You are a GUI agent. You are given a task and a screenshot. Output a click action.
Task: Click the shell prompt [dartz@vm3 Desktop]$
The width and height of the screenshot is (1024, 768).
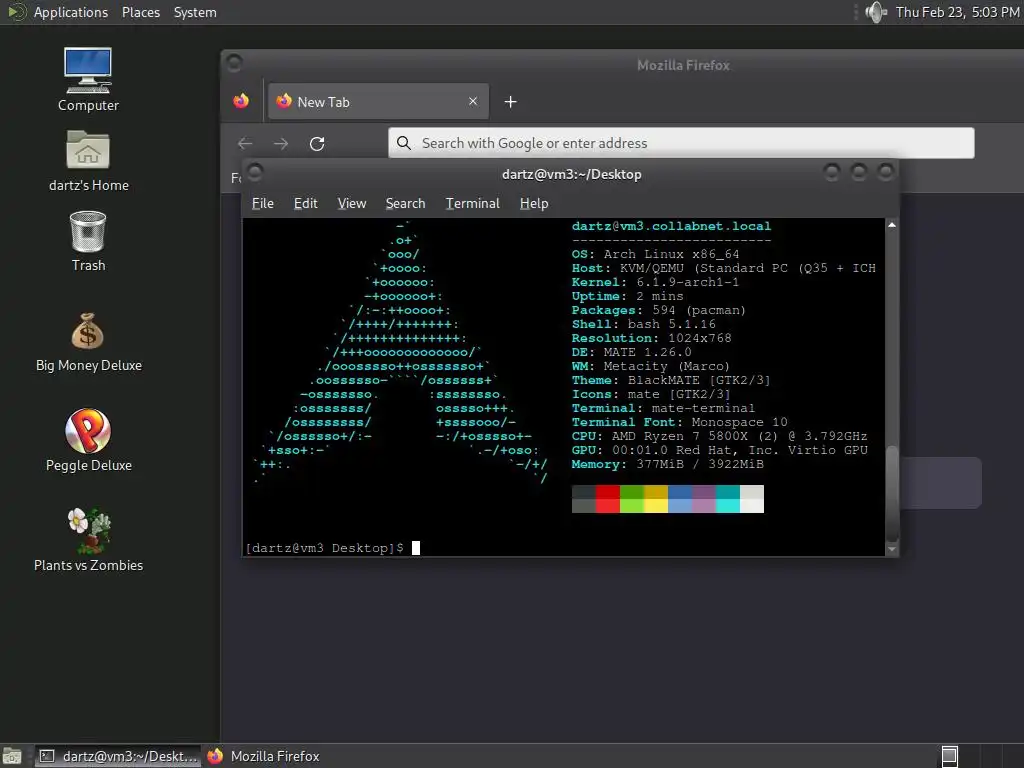325,548
